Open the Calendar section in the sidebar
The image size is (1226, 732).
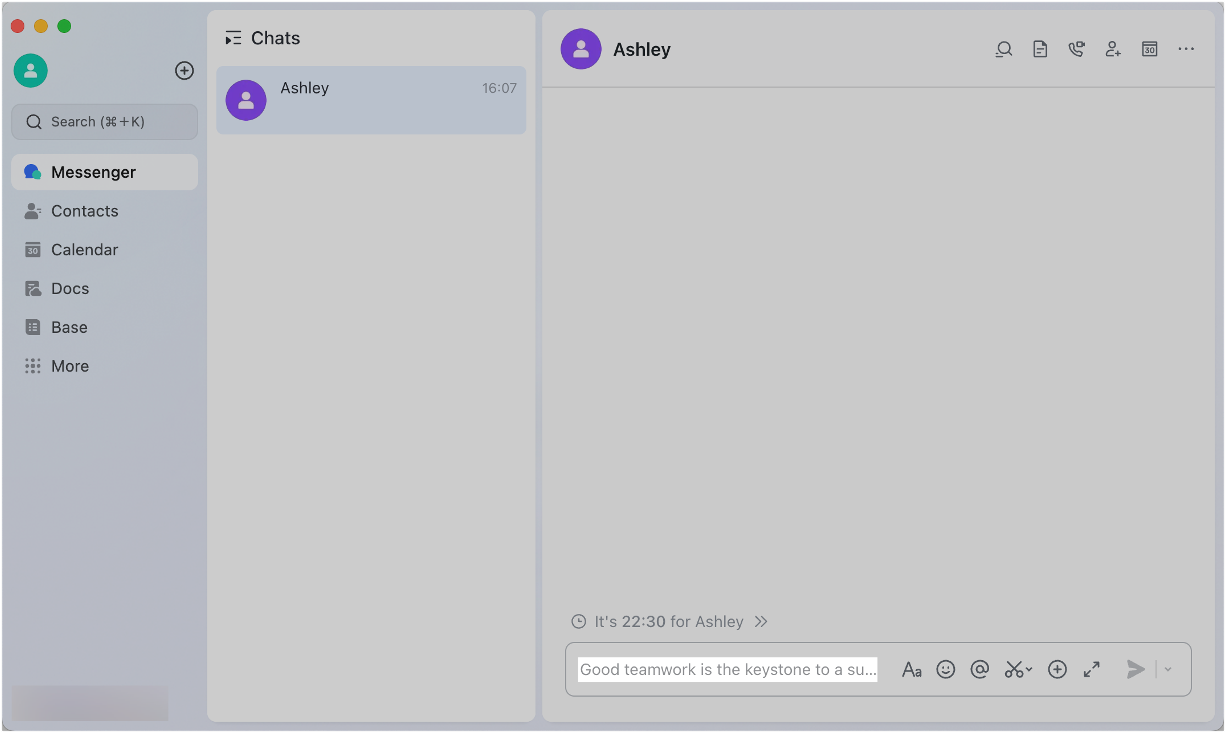(x=84, y=249)
